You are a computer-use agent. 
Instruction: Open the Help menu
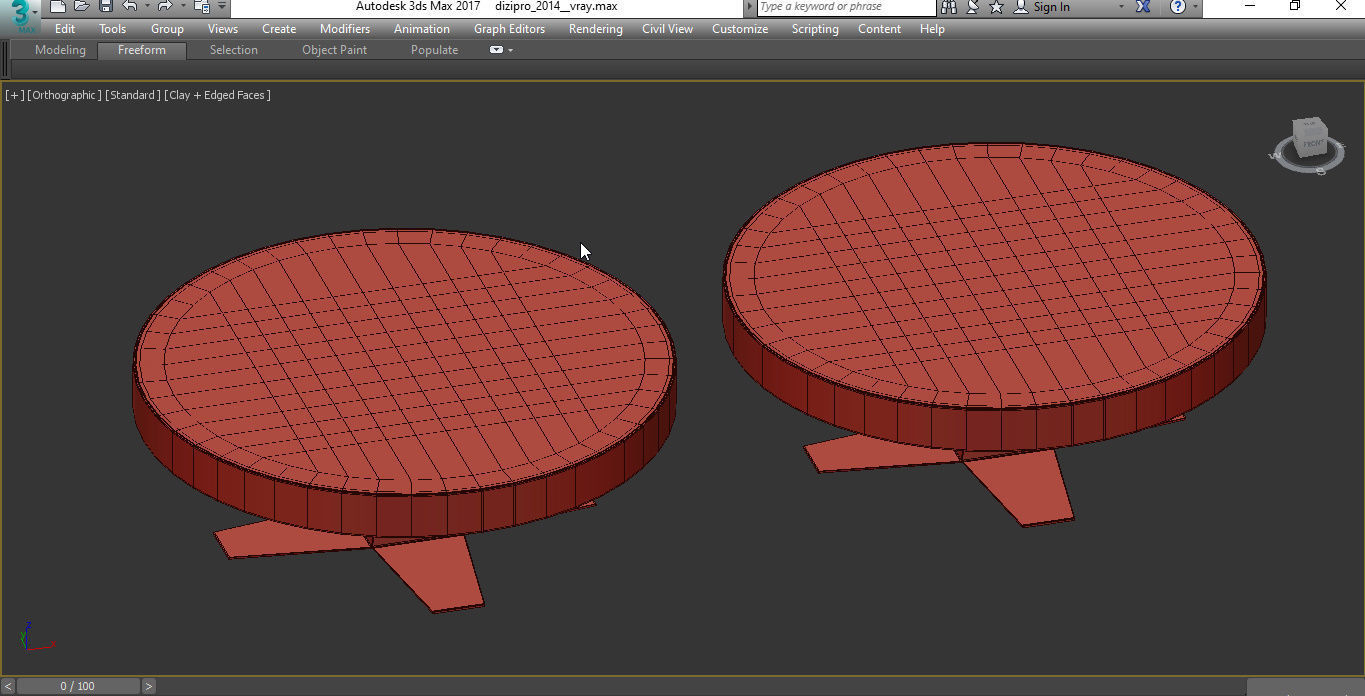932,29
